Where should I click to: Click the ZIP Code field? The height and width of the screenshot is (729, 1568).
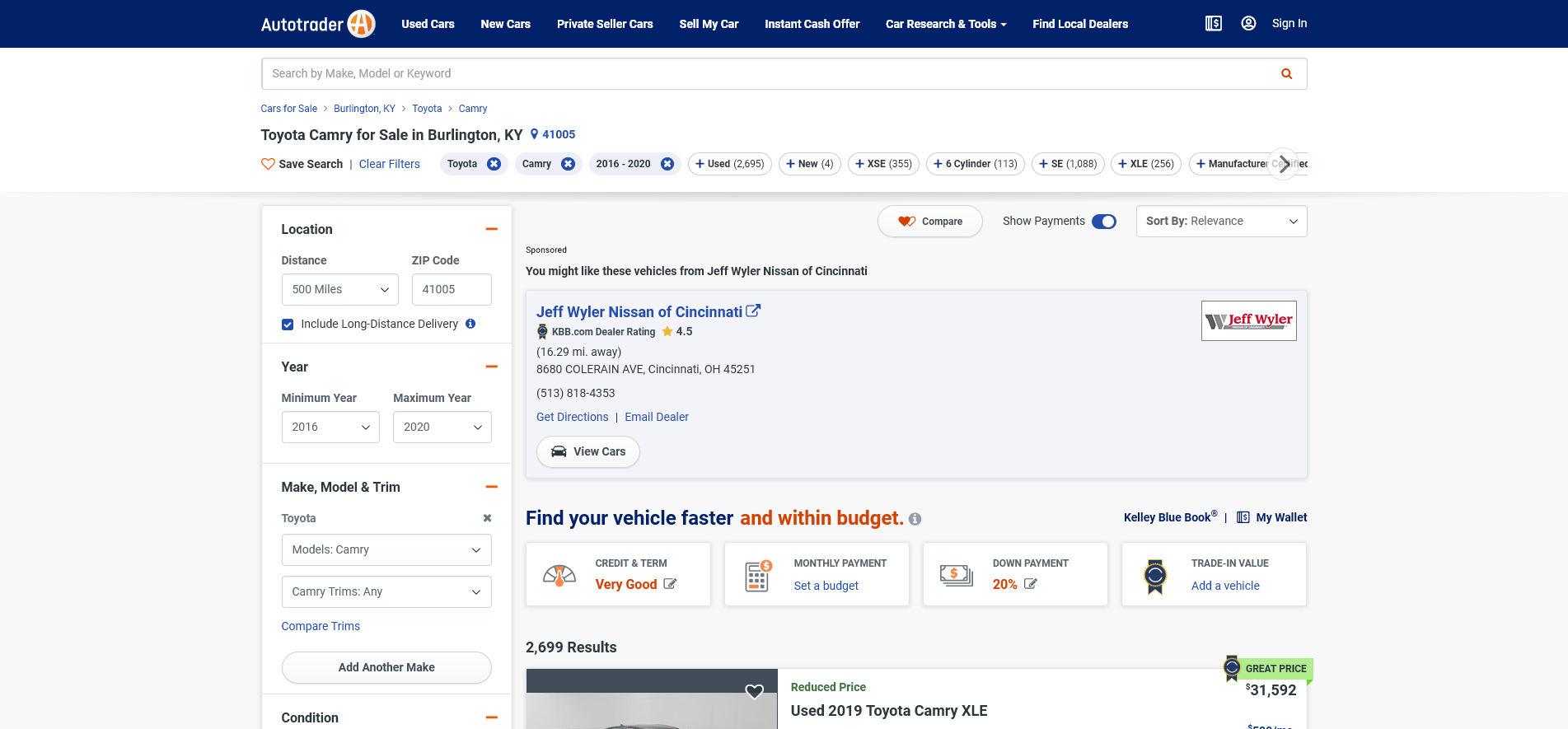451,290
